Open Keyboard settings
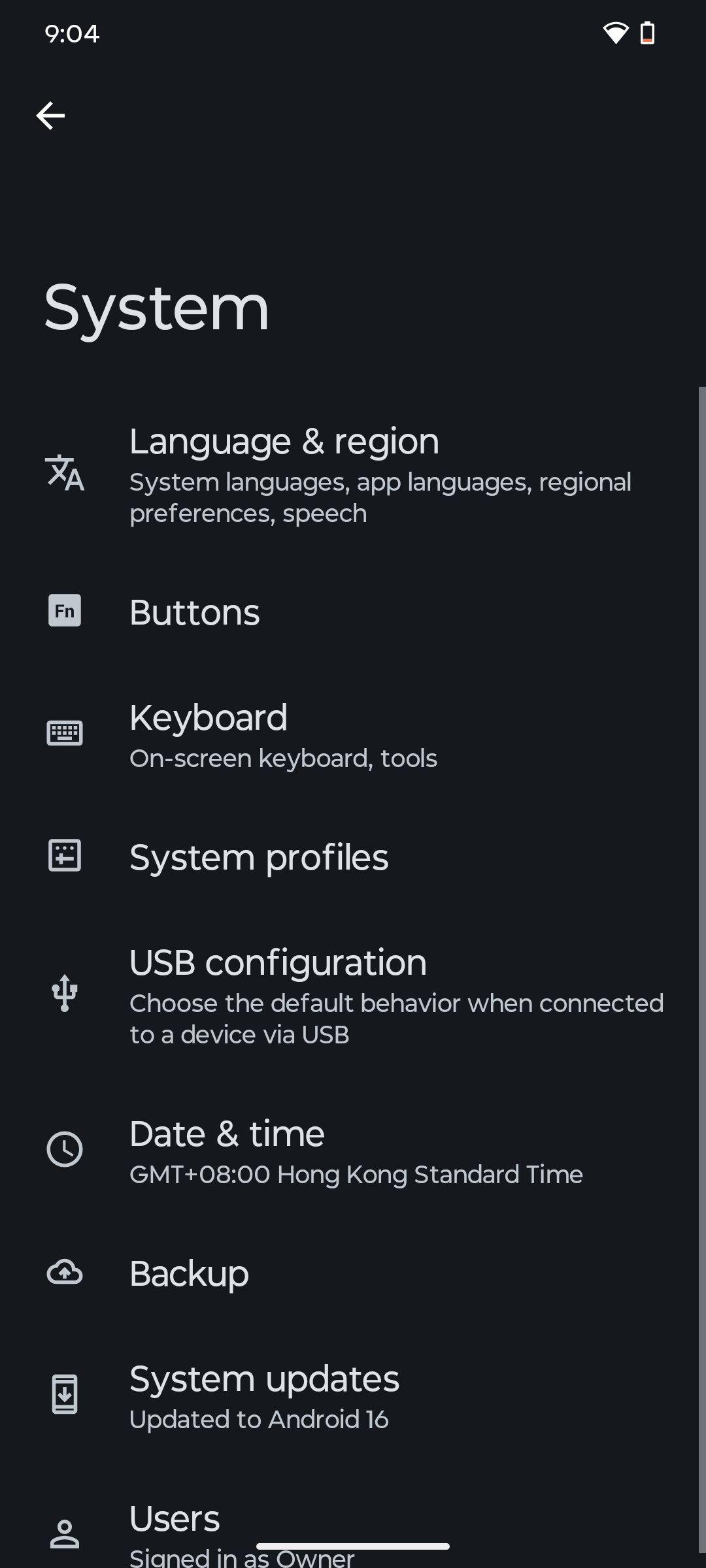This screenshot has height=1568, width=706. 283,736
